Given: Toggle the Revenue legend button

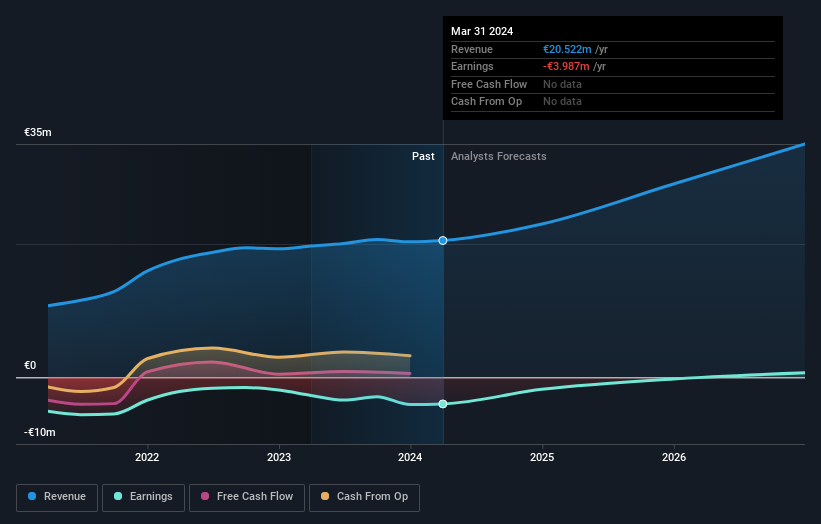Looking at the screenshot, I should 57,497.
